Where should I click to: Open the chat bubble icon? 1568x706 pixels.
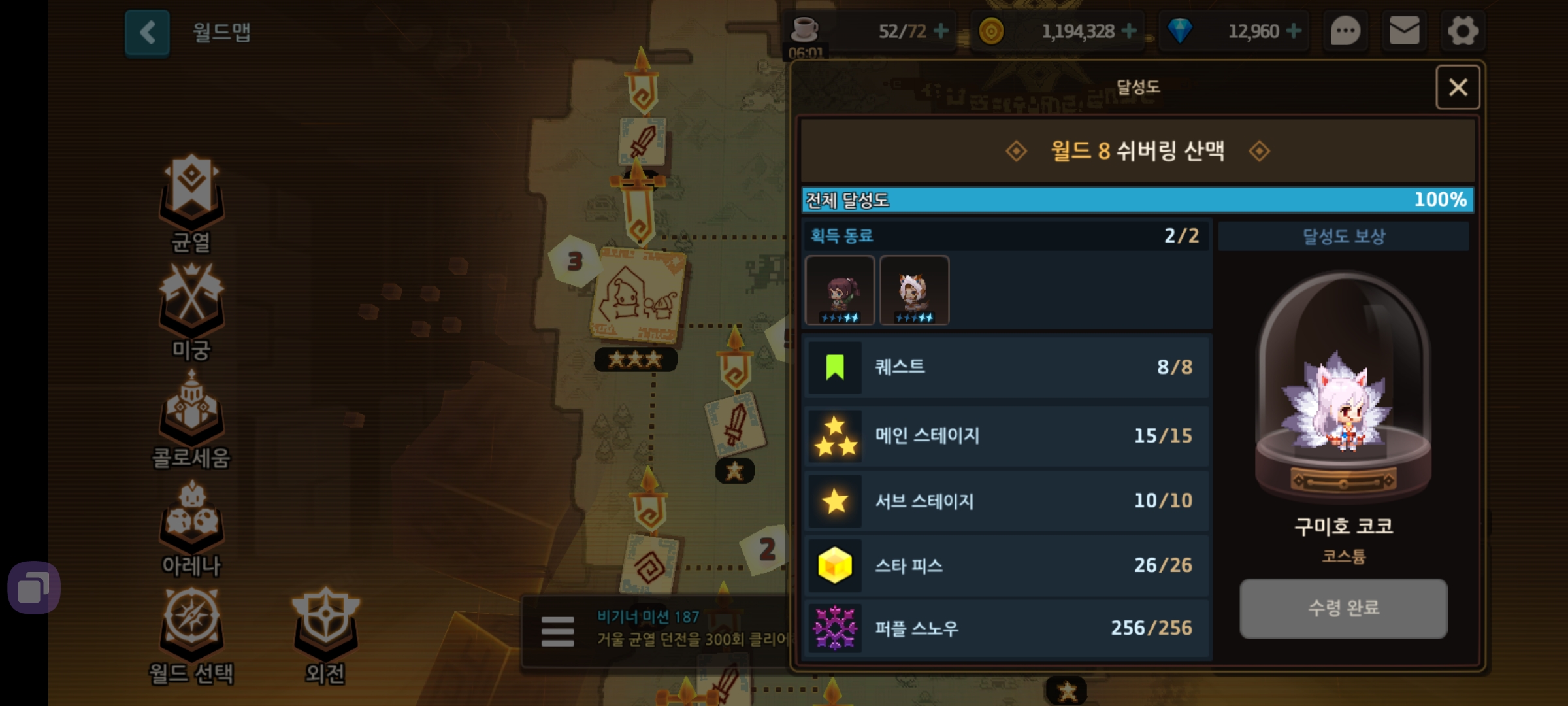(x=1345, y=31)
